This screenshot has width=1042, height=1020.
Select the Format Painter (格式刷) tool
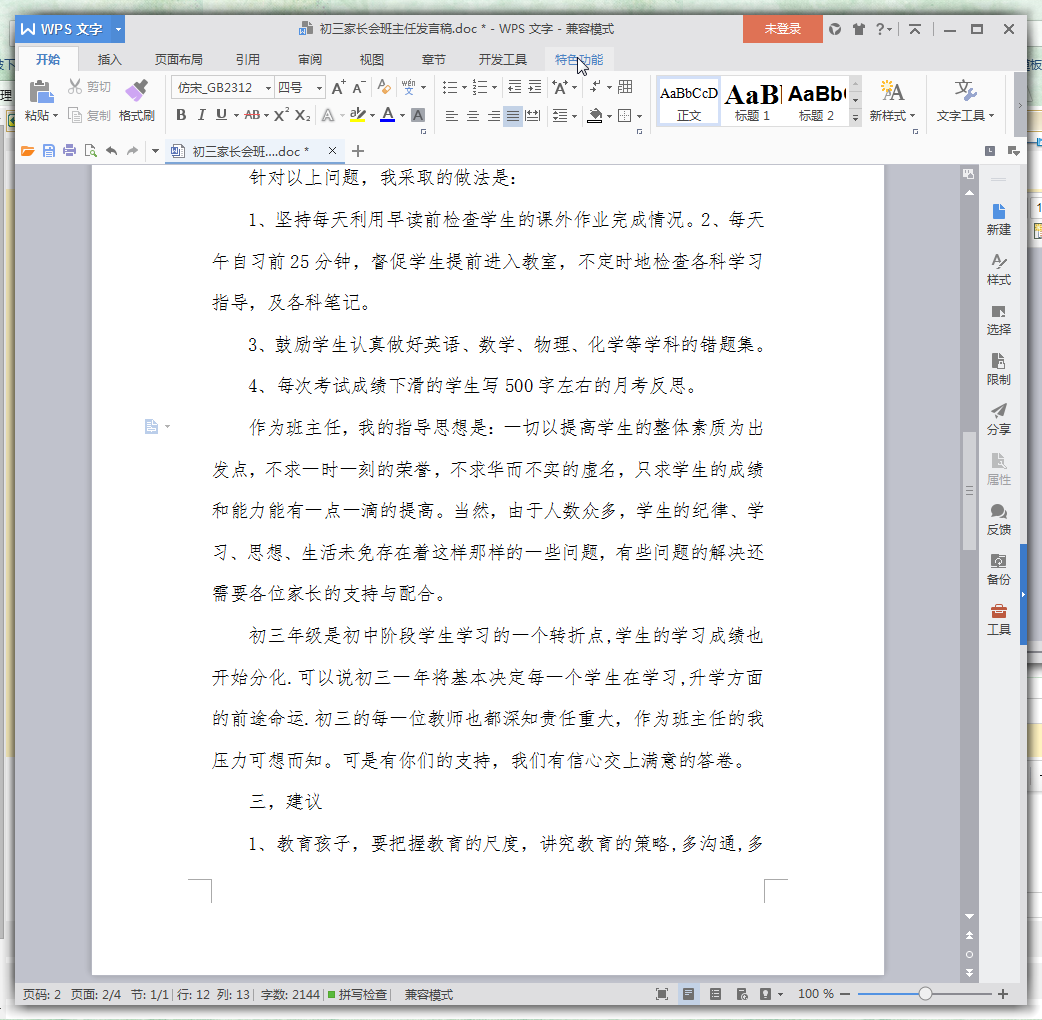tap(137, 101)
